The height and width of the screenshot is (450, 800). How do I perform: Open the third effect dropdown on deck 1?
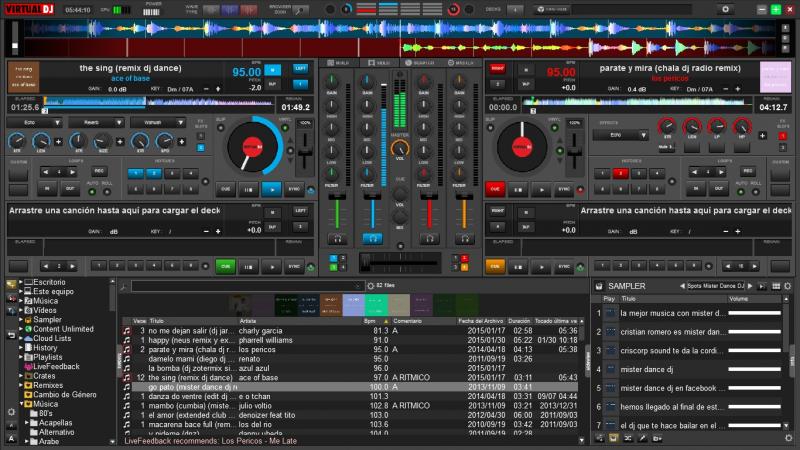click(x=158, y=123)
